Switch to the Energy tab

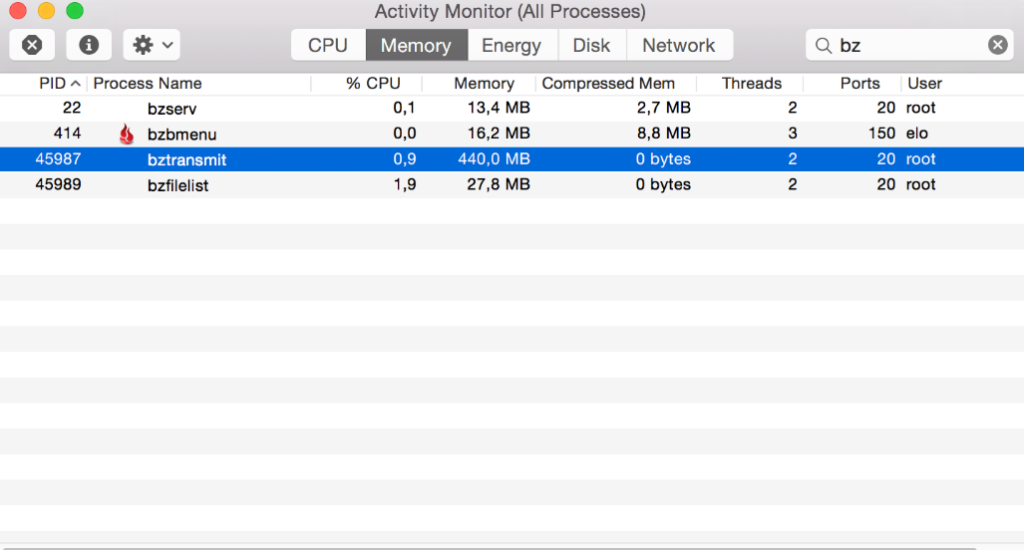point(511,45)
